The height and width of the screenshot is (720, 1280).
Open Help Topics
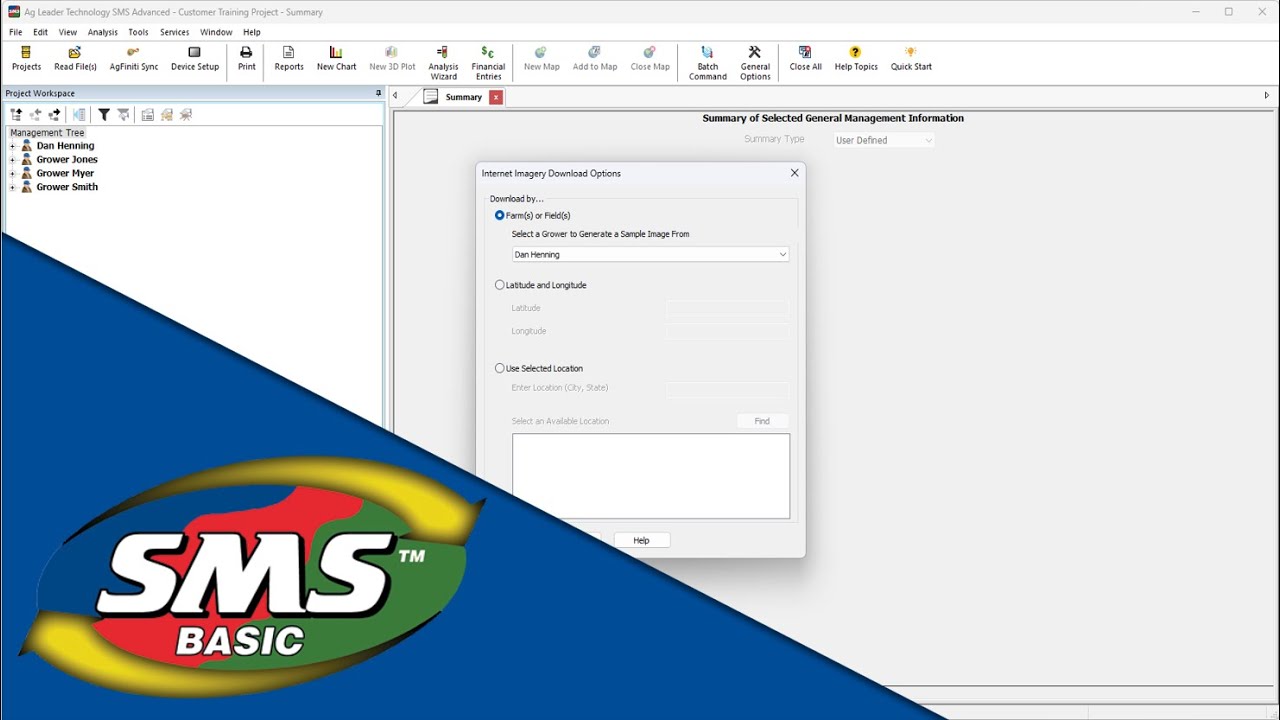tap(856, 59)
